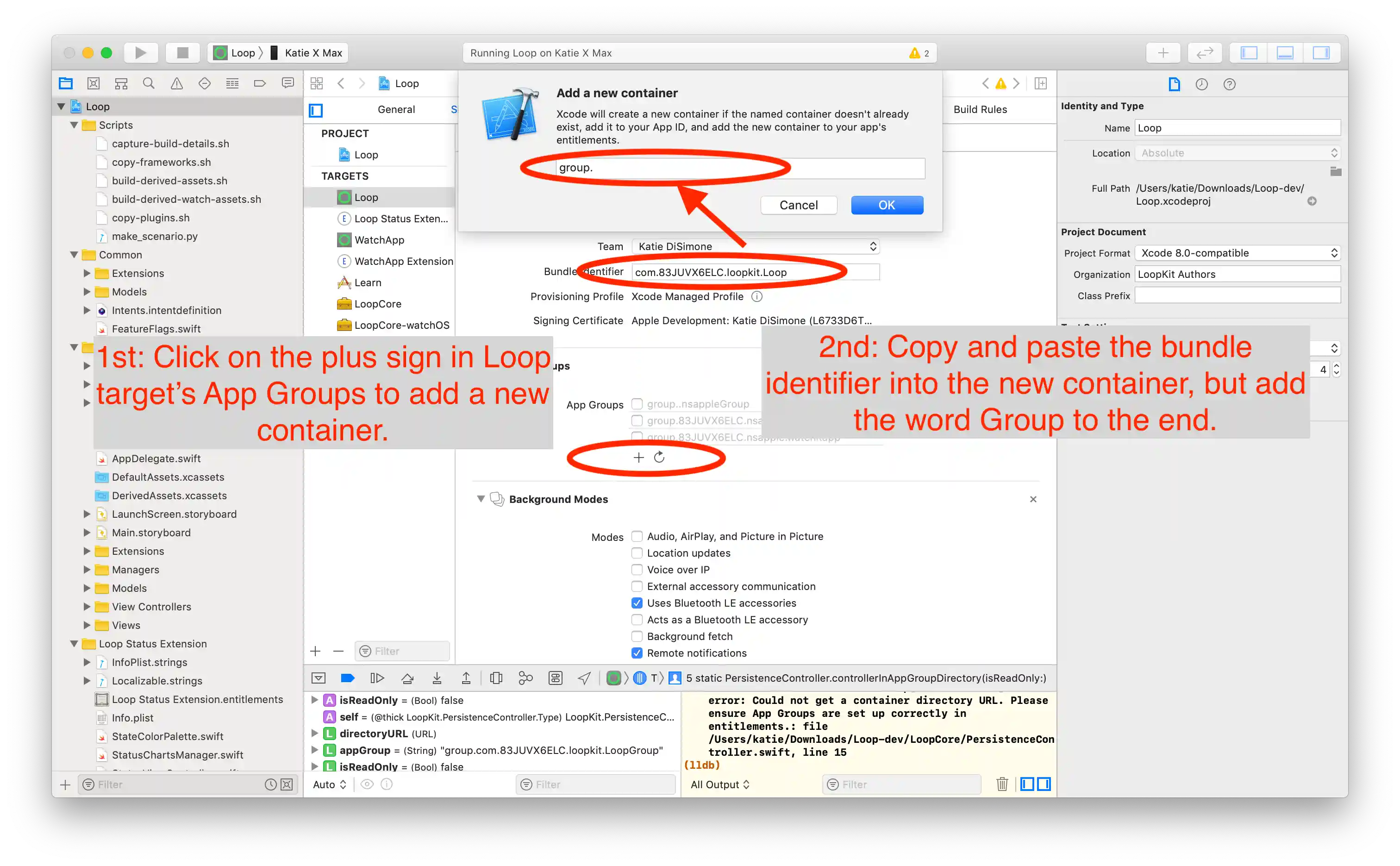The image size is (1400, 866).
Task: Open the Find navigator magnifying glass
Action: coord(148,84)
